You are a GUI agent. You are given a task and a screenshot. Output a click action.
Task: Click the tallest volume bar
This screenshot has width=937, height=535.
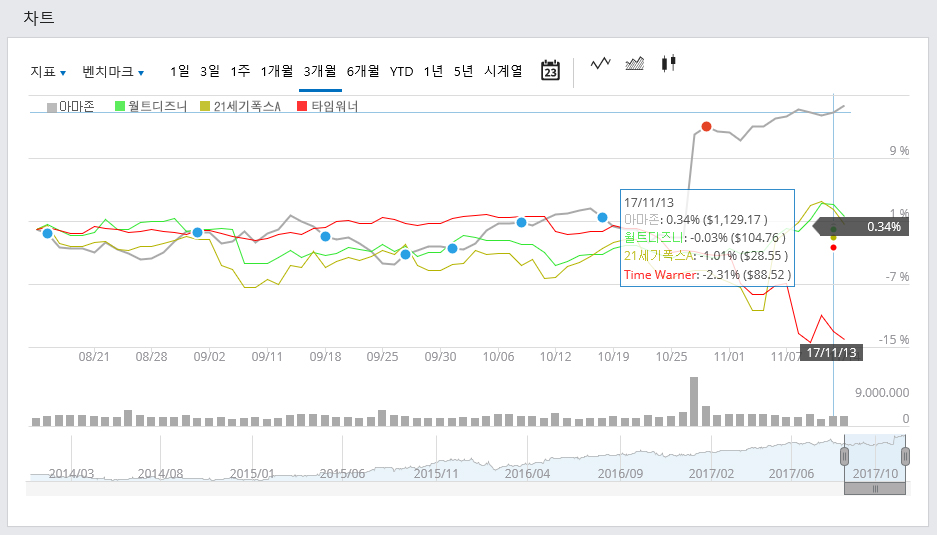[694, 401]
